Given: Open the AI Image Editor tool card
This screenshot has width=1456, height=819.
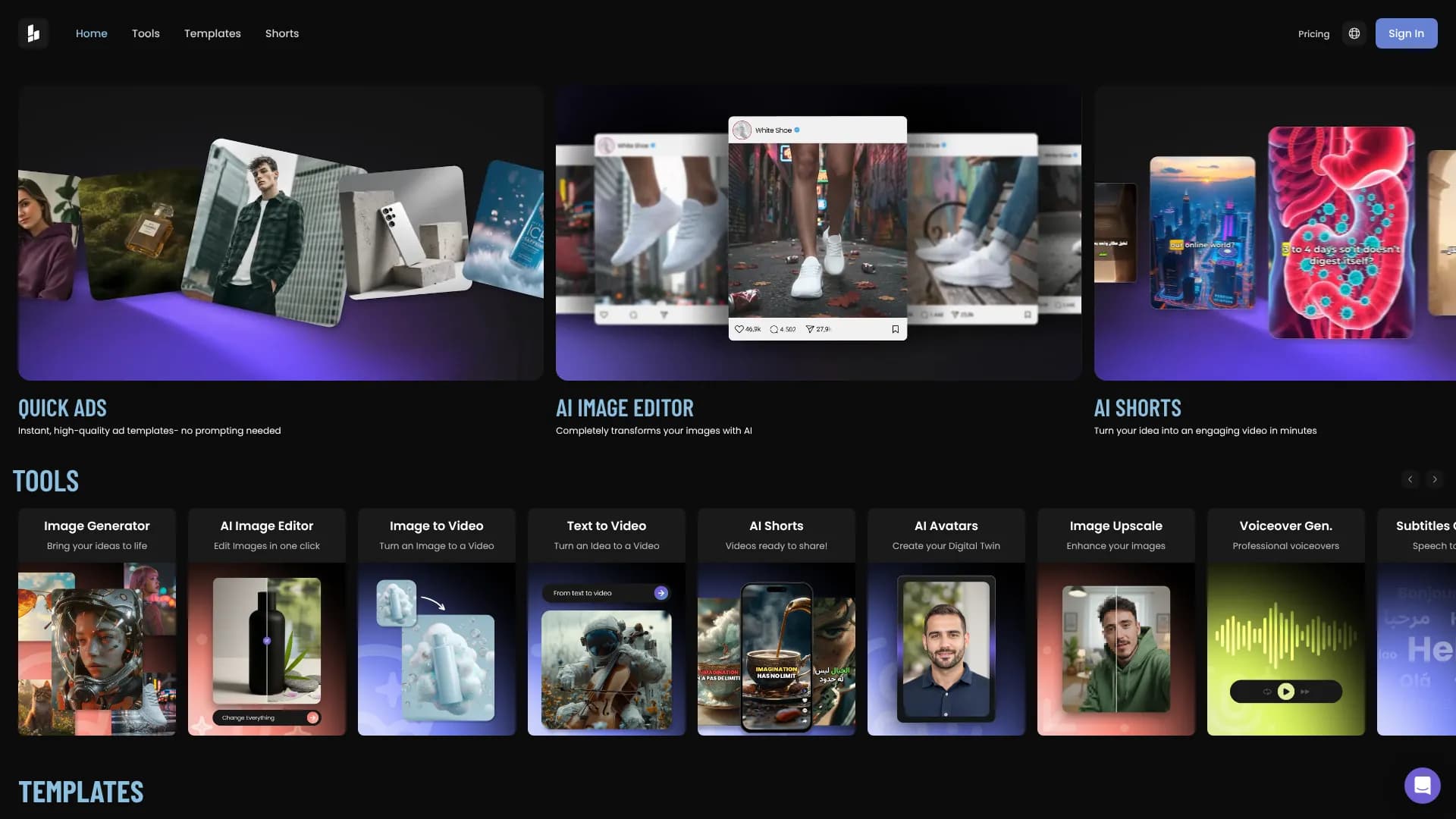Looking at the screenshot, I should point(267,622).
